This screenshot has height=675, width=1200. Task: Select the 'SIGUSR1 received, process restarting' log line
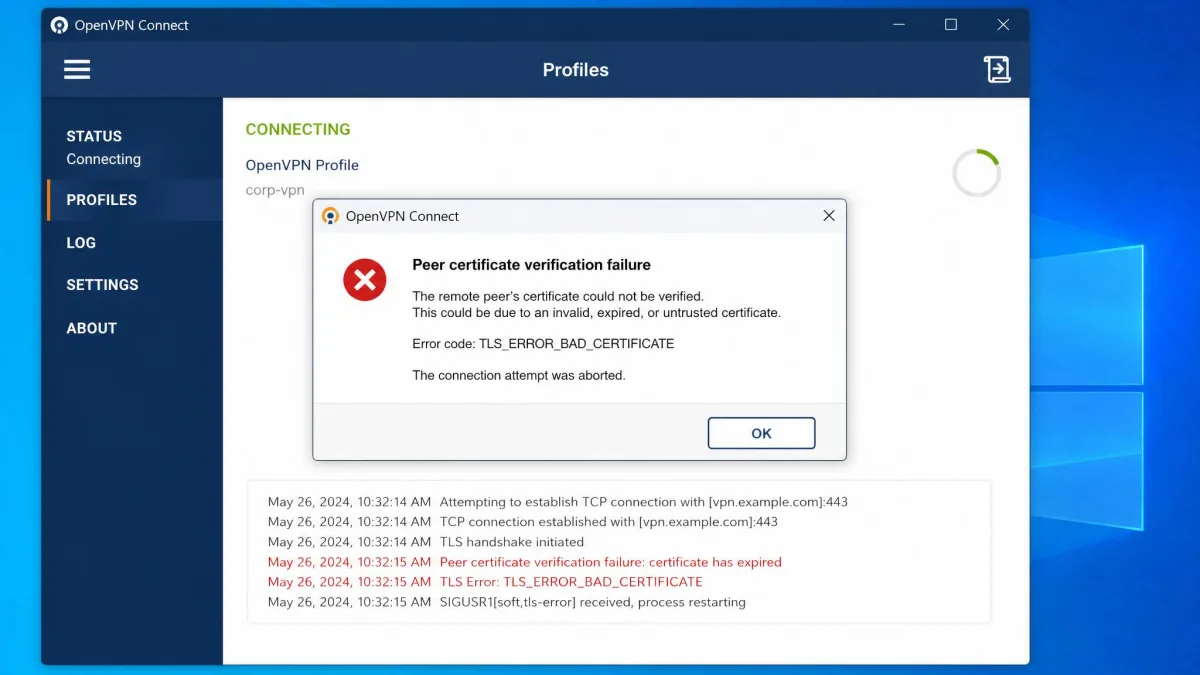pyautogui.click(x=506, y=602)
